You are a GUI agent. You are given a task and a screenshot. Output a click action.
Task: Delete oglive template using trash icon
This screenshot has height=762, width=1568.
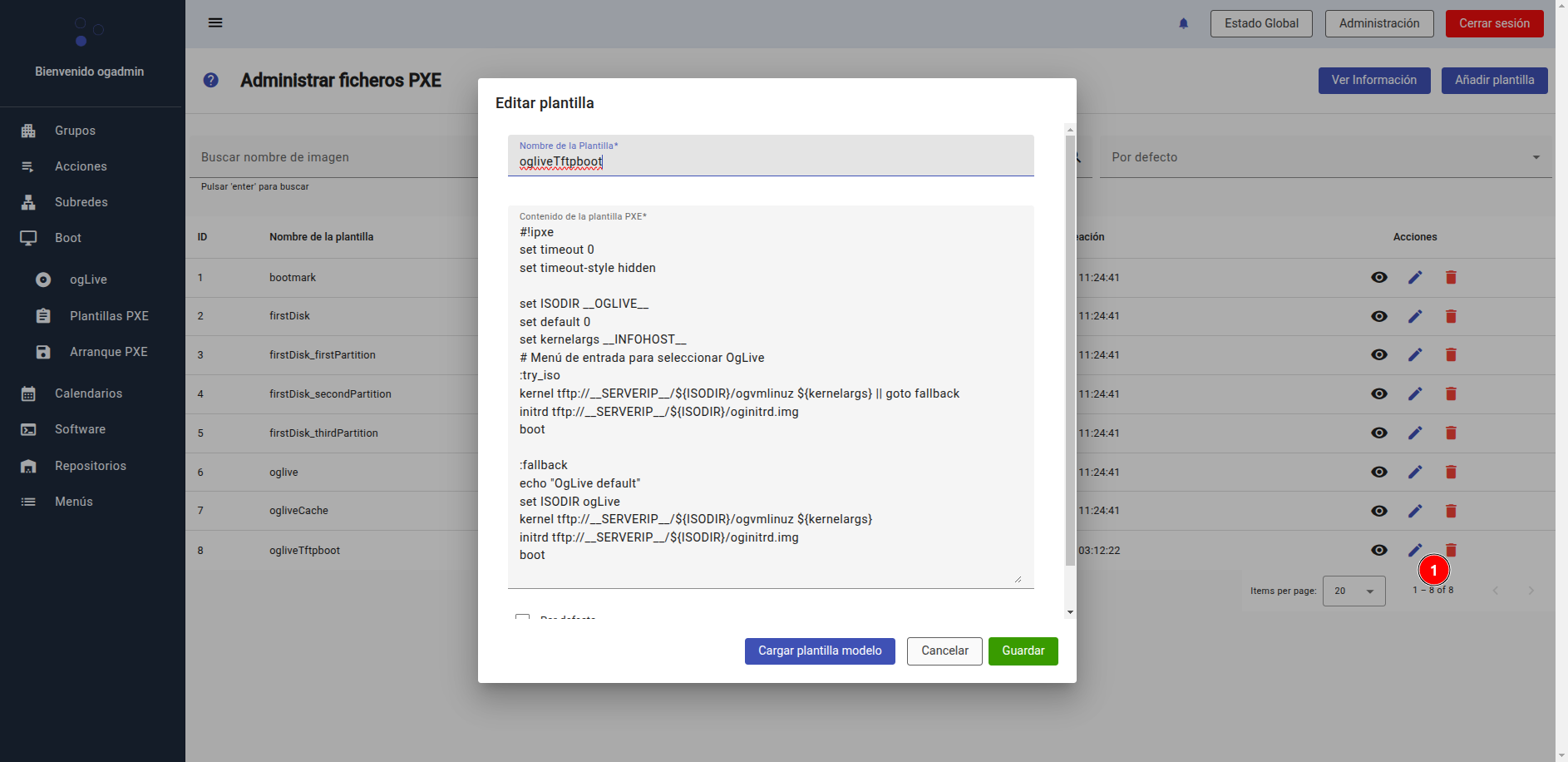point(1451,472)
